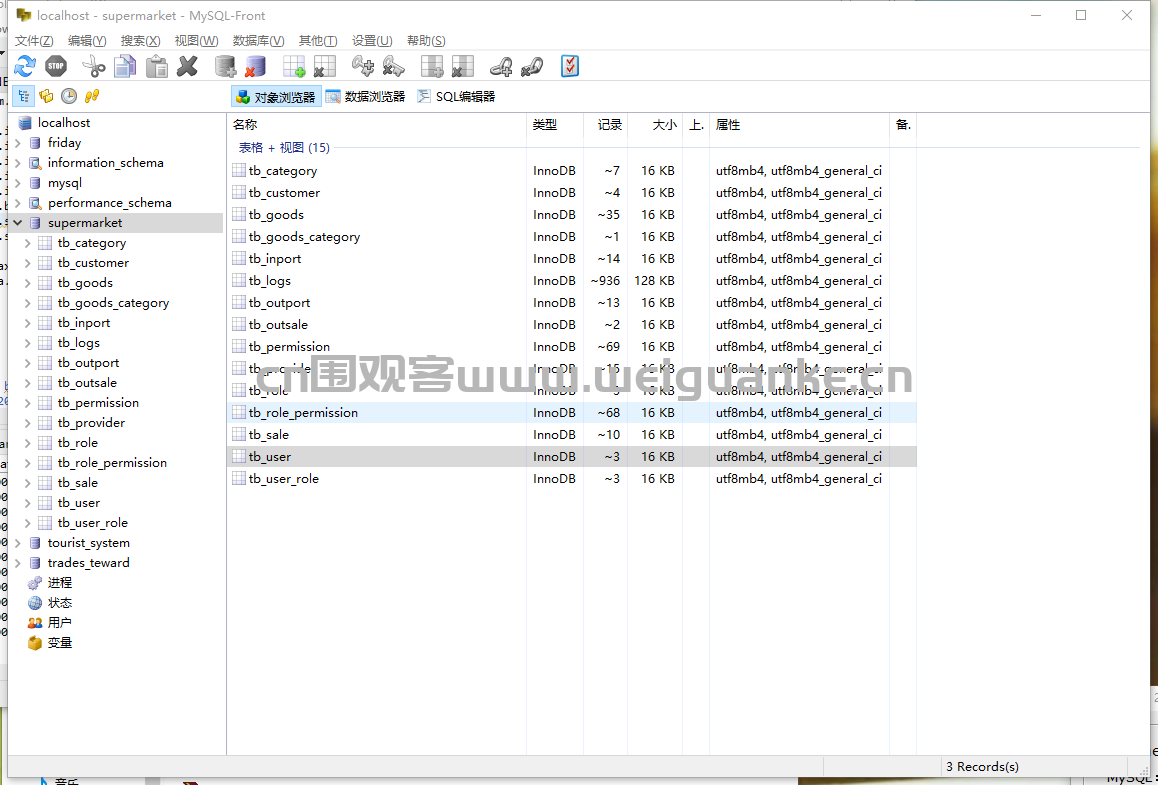The height and width of the screenshot is (785, 1158).
Task: Open the 进程 processes node
Action: [60, 583]
